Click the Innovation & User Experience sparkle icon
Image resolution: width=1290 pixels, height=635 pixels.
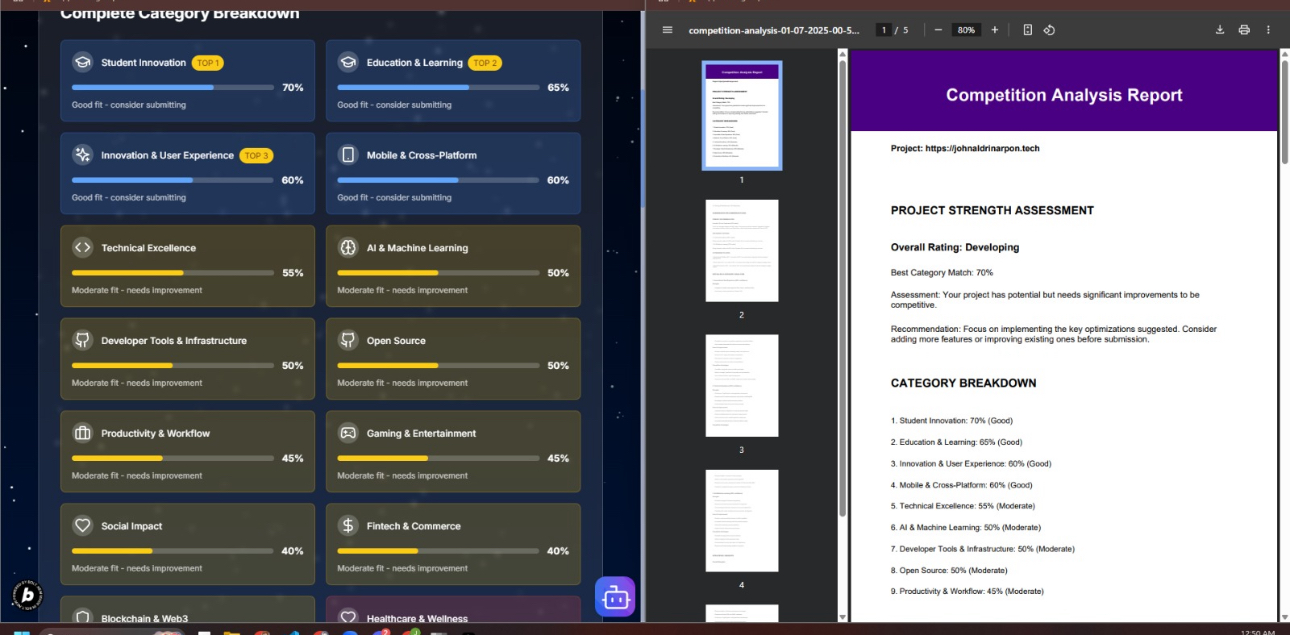82,155
